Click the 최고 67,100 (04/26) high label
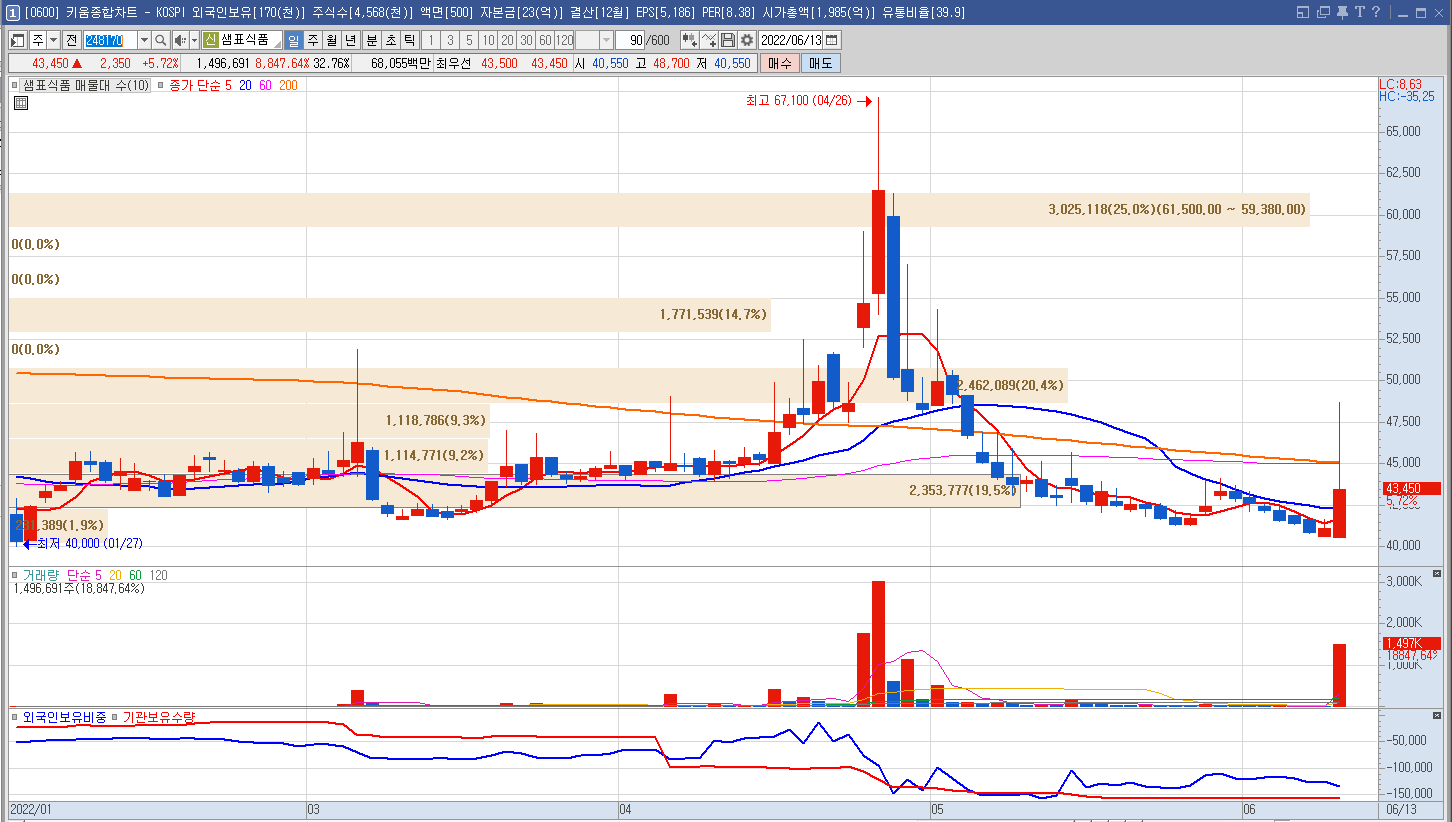Image resolution: width=1452 pixels, height=822 pixels. coord(798,101)
